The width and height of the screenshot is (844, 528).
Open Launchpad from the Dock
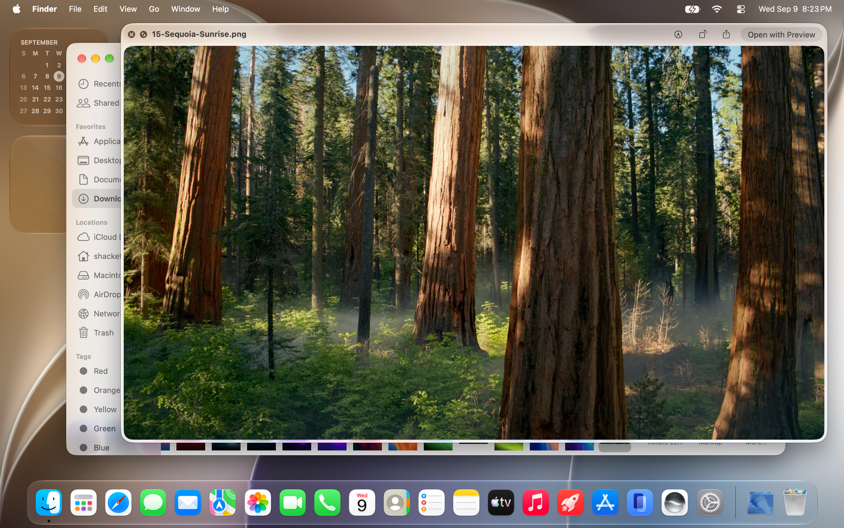[83, 503]
